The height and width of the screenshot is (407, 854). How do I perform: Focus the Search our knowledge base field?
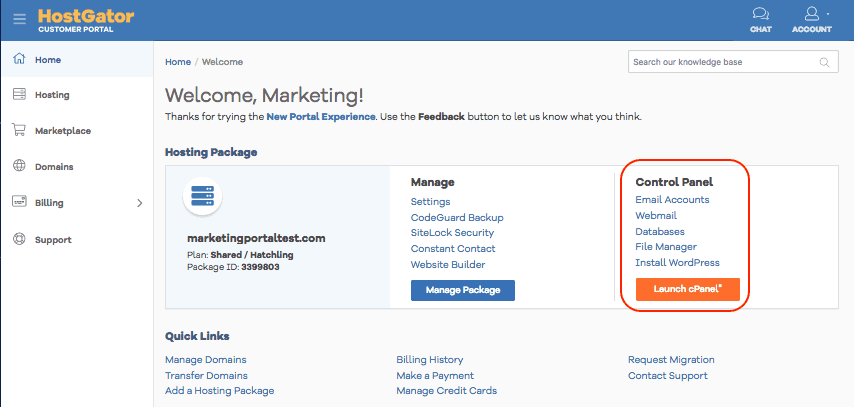[x=733, y=62]
